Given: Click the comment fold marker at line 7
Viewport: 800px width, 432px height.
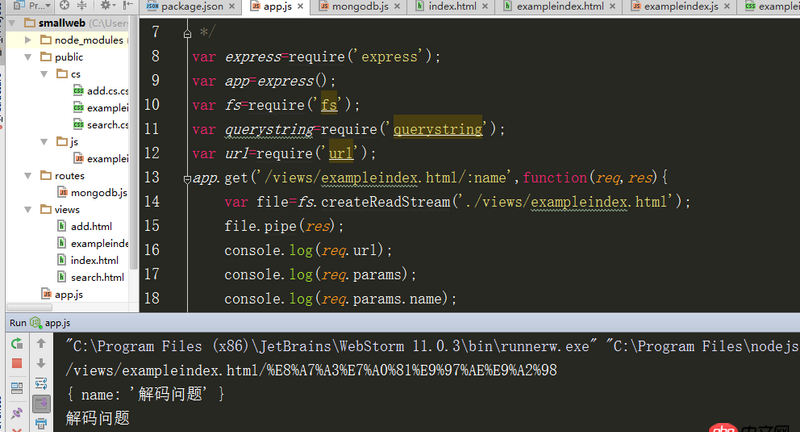Looking at the screenshot, I should pos(187,33).
